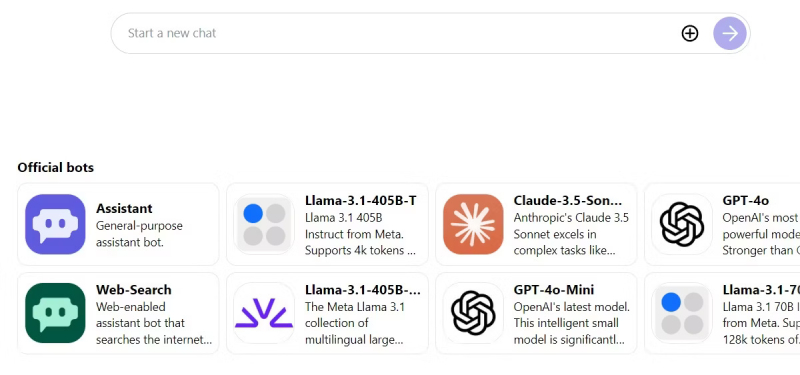The width and height of the screenshot is (800, 375).
Task: Click the plus attachment icon in chat bar
Action: (x=689, y=34)
